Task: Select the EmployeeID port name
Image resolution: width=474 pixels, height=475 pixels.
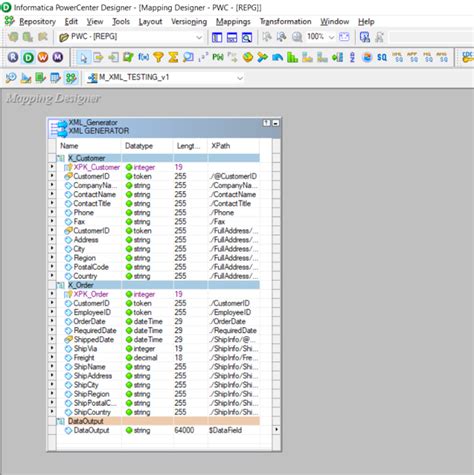Action: coord(92,312)
